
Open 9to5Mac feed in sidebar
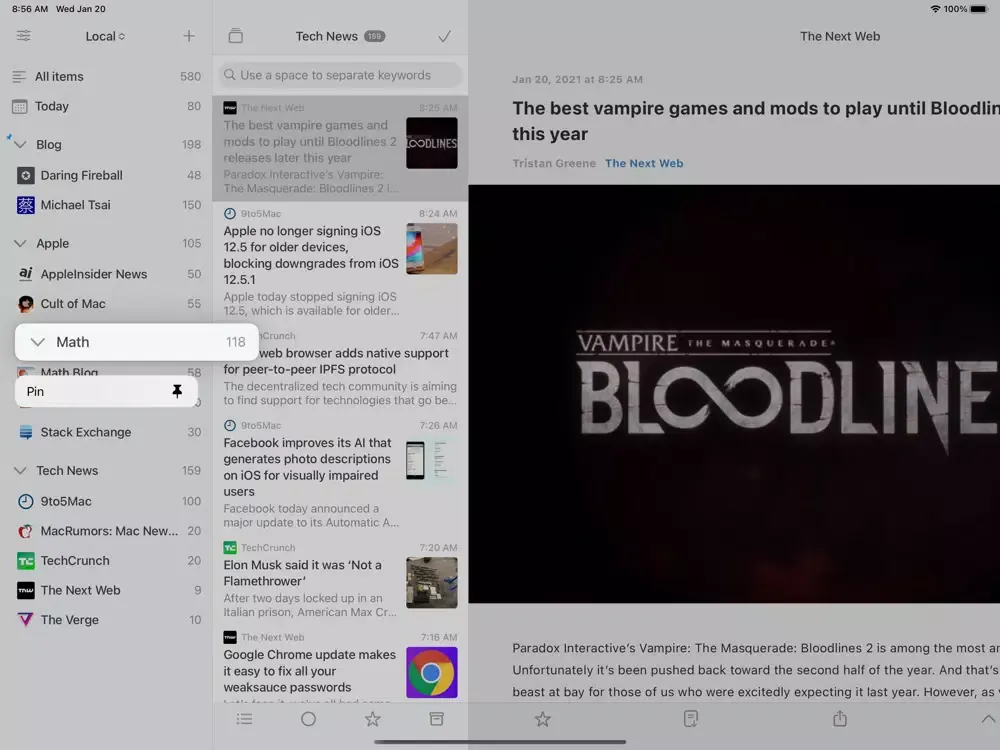tap(107, 501)
